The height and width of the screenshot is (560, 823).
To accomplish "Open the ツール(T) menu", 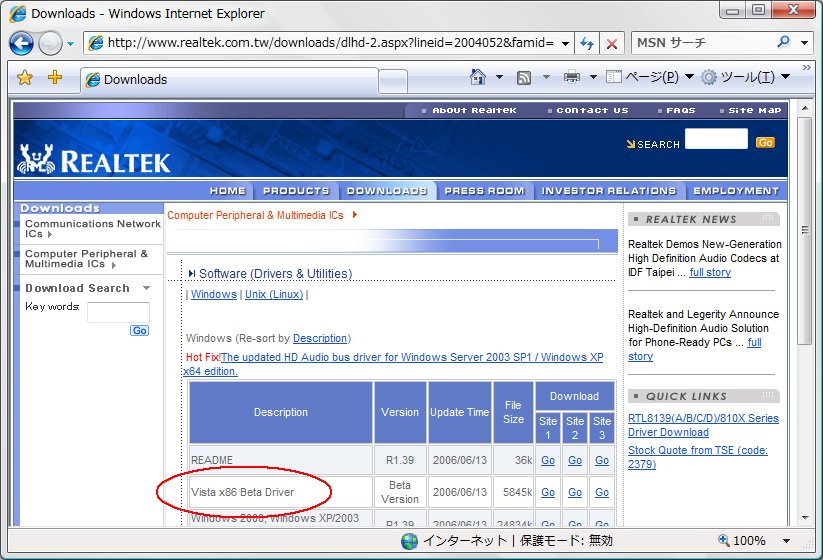I will pos(745,77).
